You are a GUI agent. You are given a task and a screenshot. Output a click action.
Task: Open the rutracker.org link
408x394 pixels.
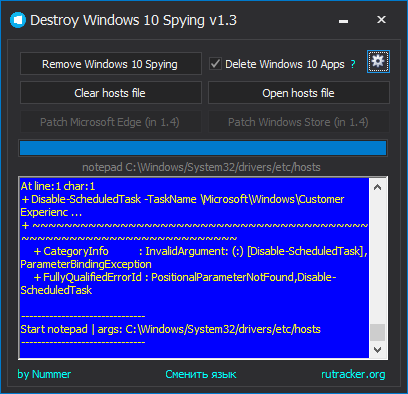pos(353,374)
